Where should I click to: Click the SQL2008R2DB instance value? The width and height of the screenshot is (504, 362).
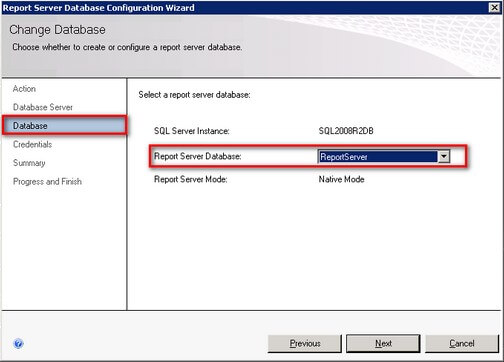[x=346, y=131]
